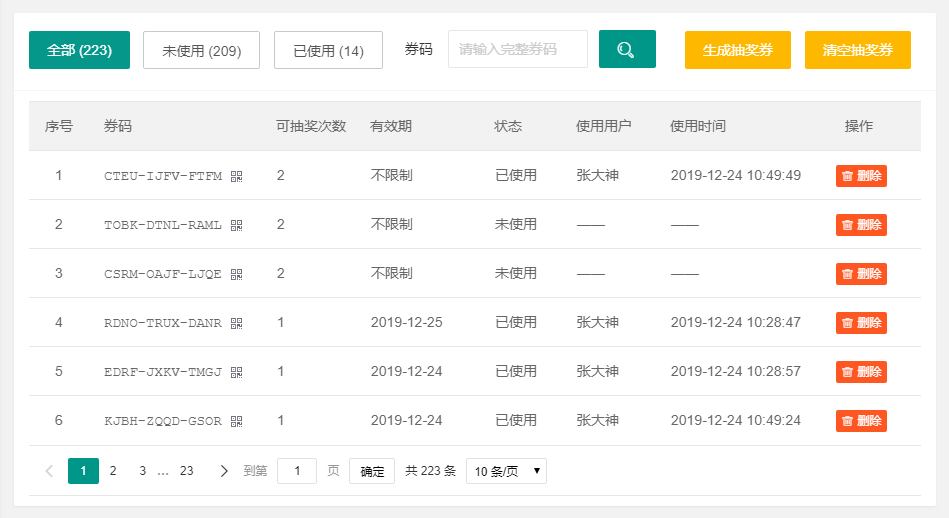This screenshot has height=518, width=949.
Task: Go to page 23 in pagination
Action: (x=186, y=471)
